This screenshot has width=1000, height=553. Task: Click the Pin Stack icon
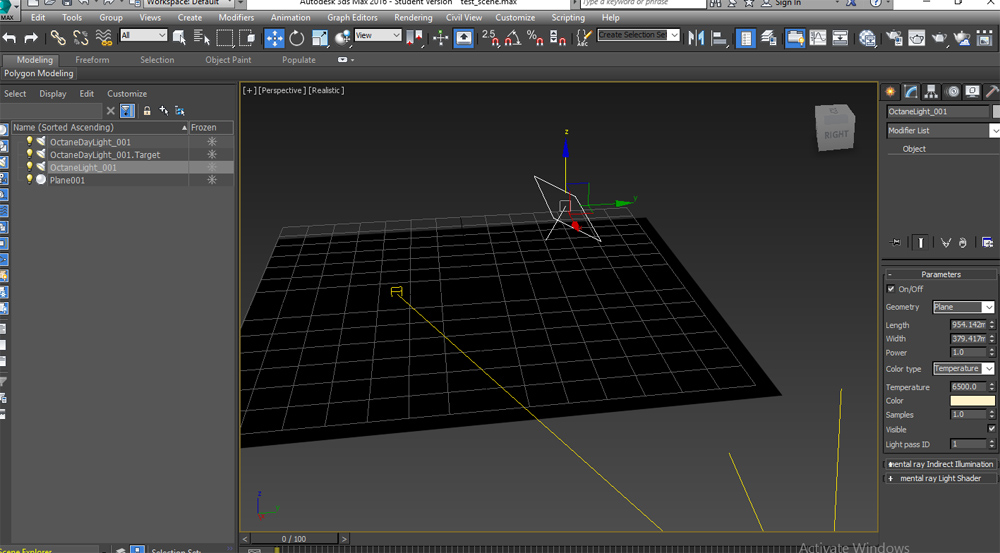click(895, 242)
